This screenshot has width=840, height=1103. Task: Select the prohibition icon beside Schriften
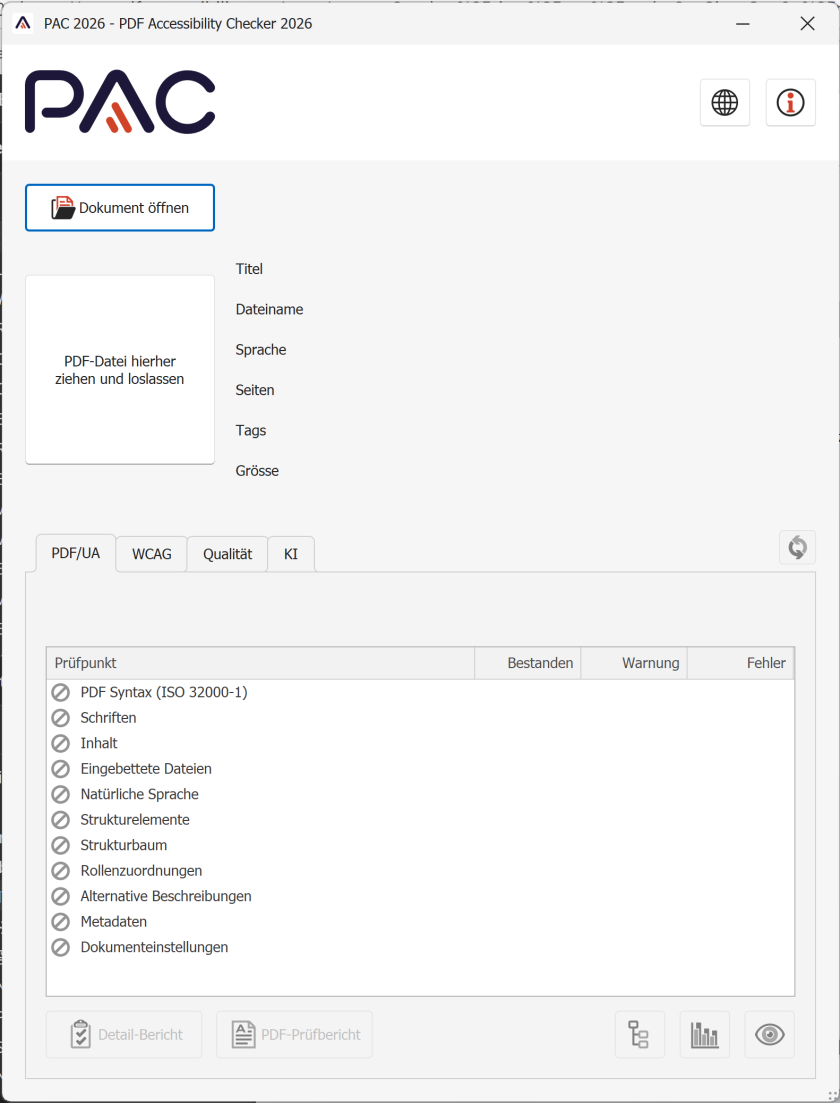(x=60, y=717)
